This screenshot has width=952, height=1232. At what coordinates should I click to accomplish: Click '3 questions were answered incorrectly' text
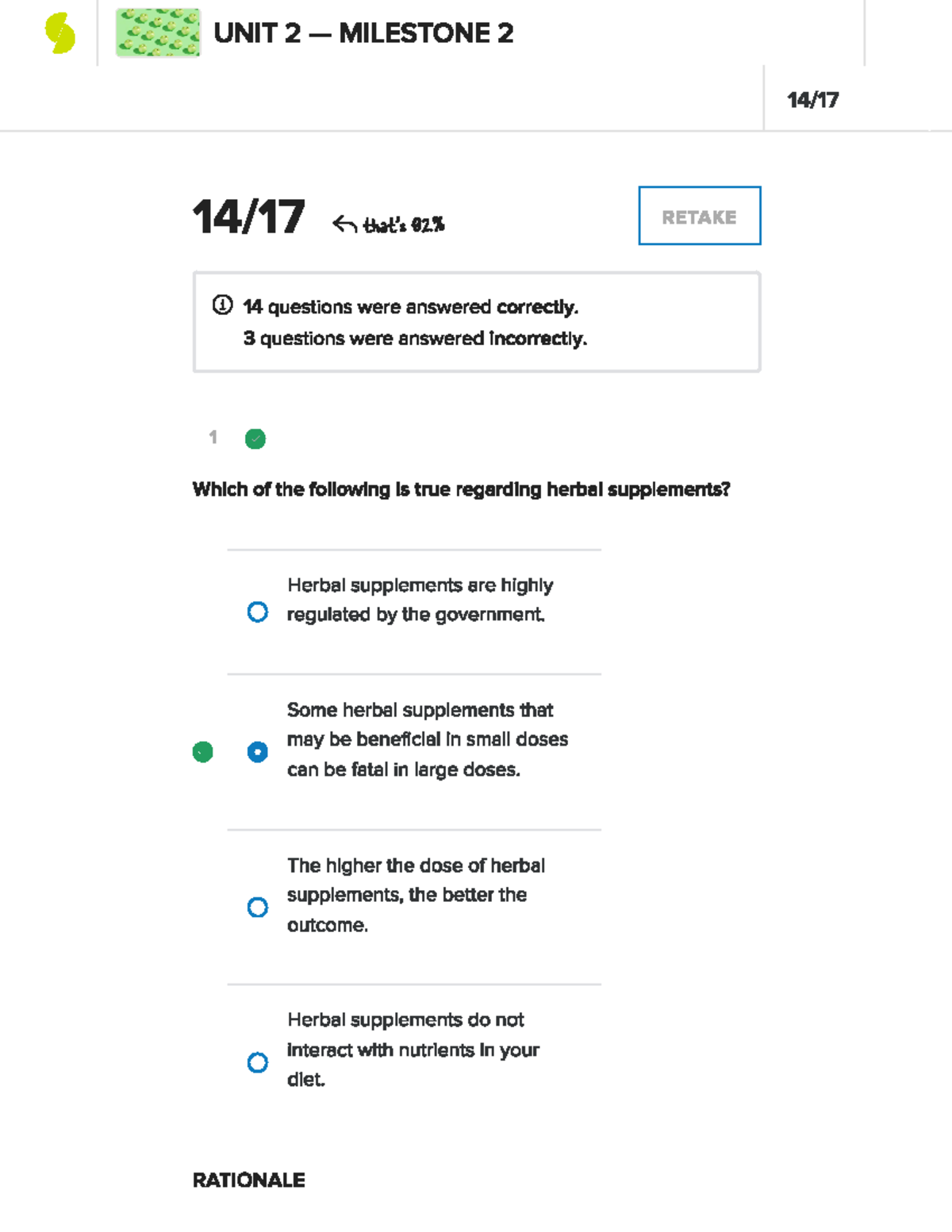[x=415, y=339]
